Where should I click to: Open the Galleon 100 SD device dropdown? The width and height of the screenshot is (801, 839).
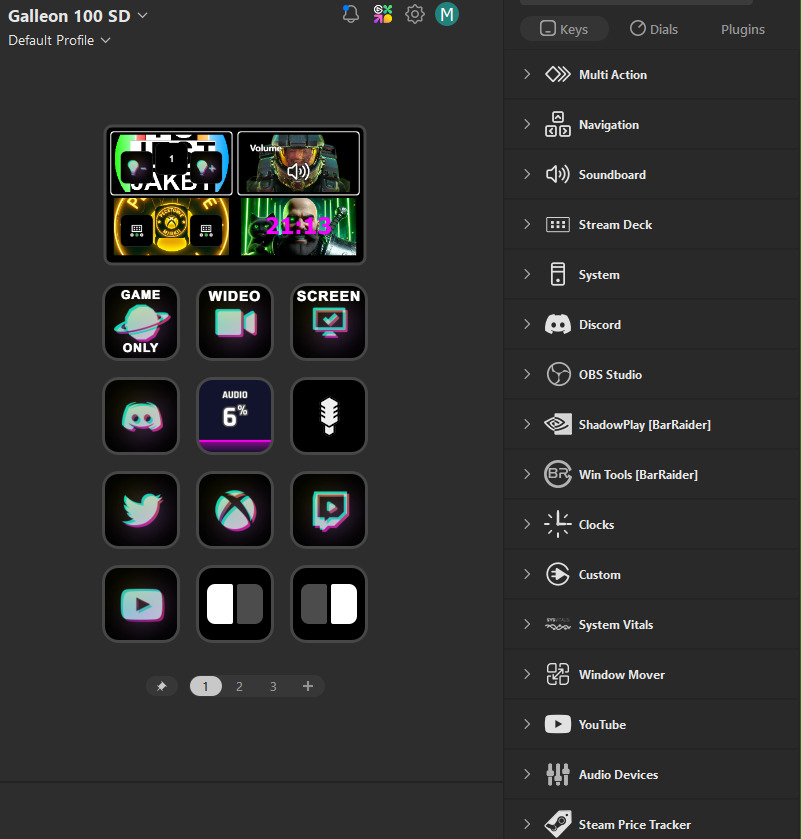(78, 15)
